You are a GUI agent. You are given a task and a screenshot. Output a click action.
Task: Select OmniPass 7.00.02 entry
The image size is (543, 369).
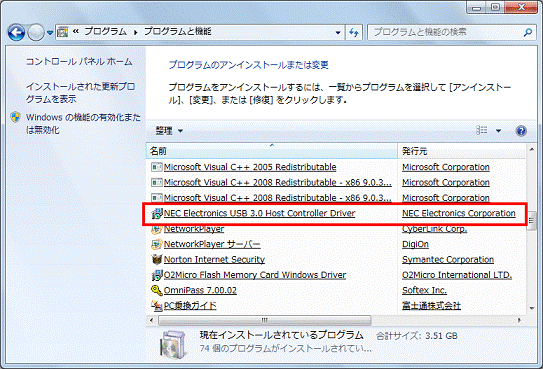click(200, 290)
